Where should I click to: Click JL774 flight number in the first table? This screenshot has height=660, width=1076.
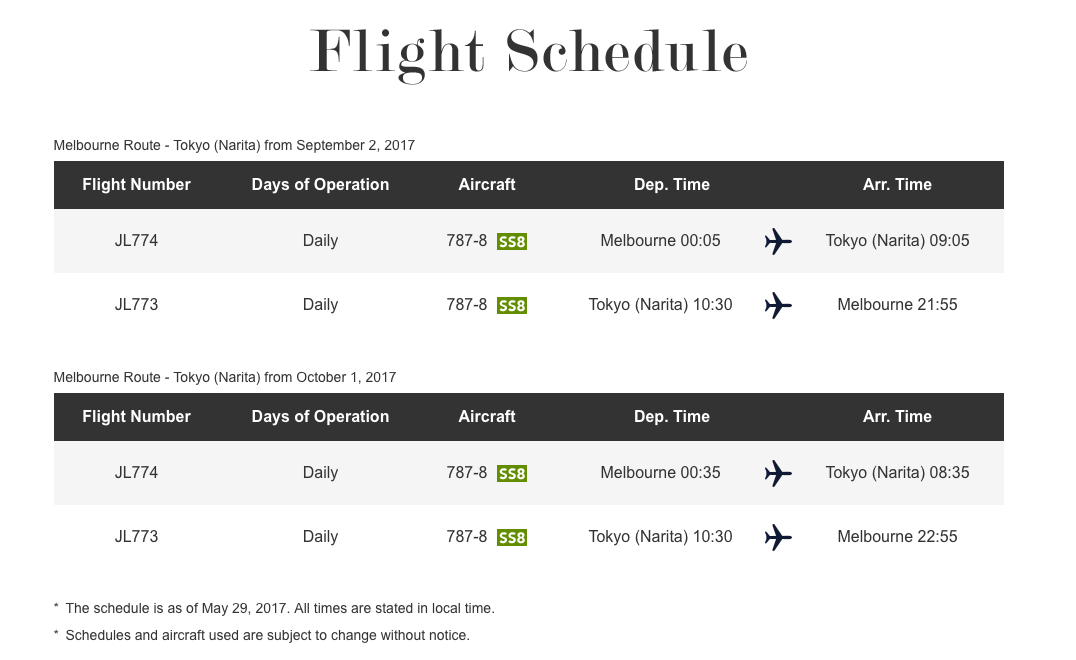coord(137,241)
